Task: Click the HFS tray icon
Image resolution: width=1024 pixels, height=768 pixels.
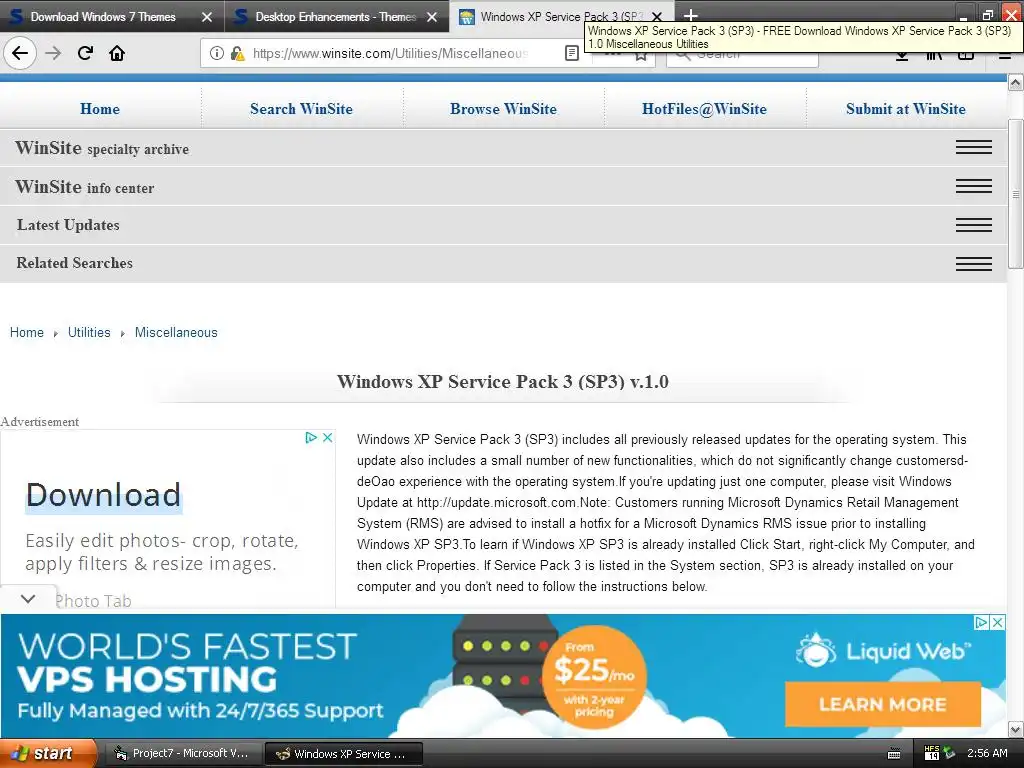Action: pyautogui.click(x=932, y=753)
